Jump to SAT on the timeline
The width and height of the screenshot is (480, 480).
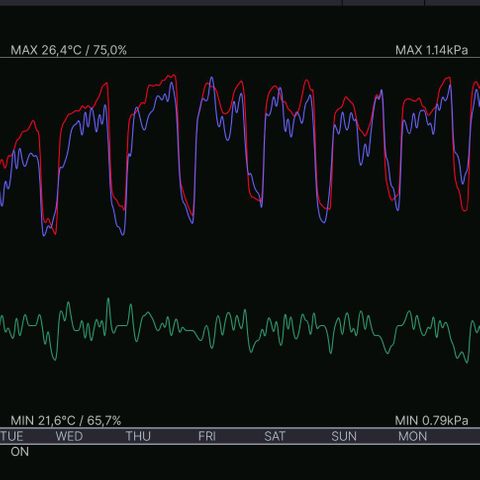pos(275,436)
